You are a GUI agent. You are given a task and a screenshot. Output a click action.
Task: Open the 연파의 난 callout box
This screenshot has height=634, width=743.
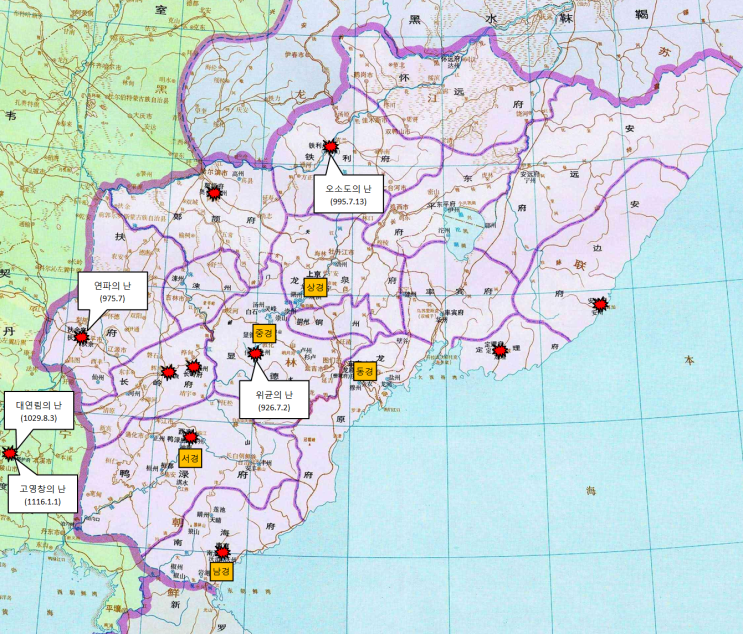click(x=113, y=291)
